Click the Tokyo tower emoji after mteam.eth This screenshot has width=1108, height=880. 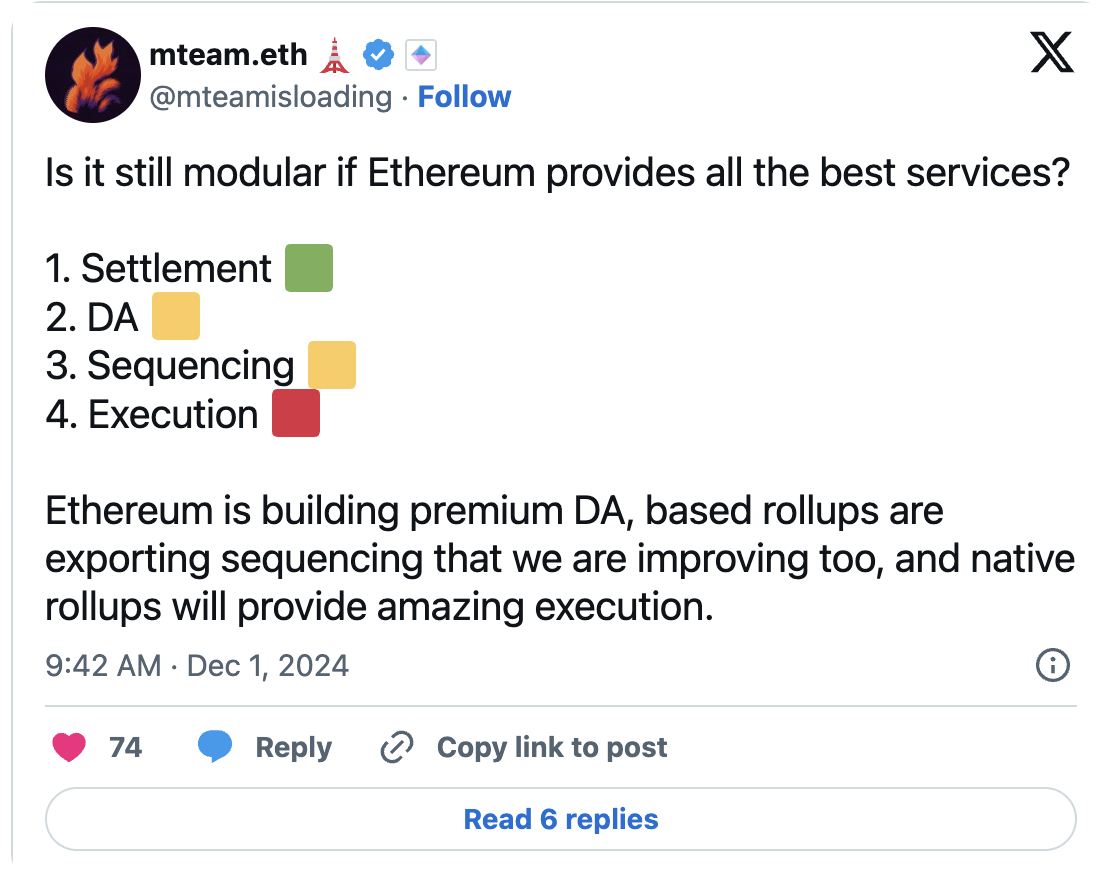tap(333, 56)
